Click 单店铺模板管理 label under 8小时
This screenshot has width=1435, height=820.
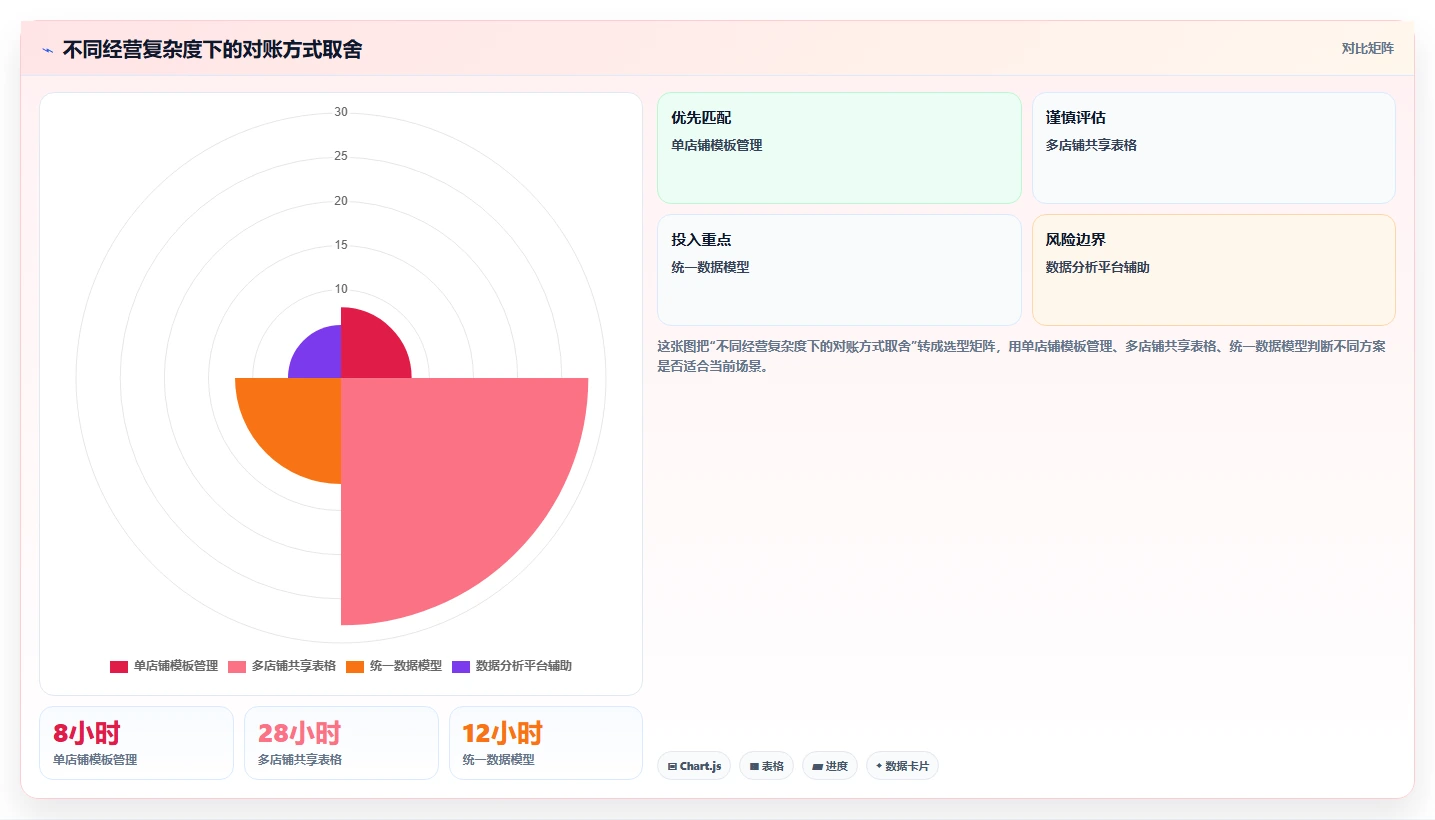tap(95, 760)
